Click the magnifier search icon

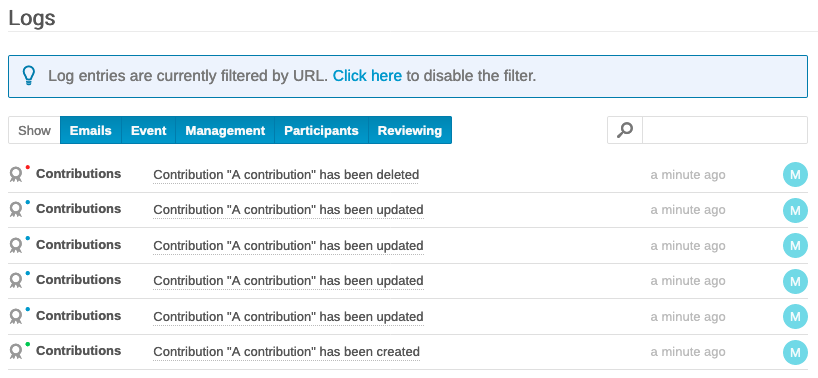(624, 130)
